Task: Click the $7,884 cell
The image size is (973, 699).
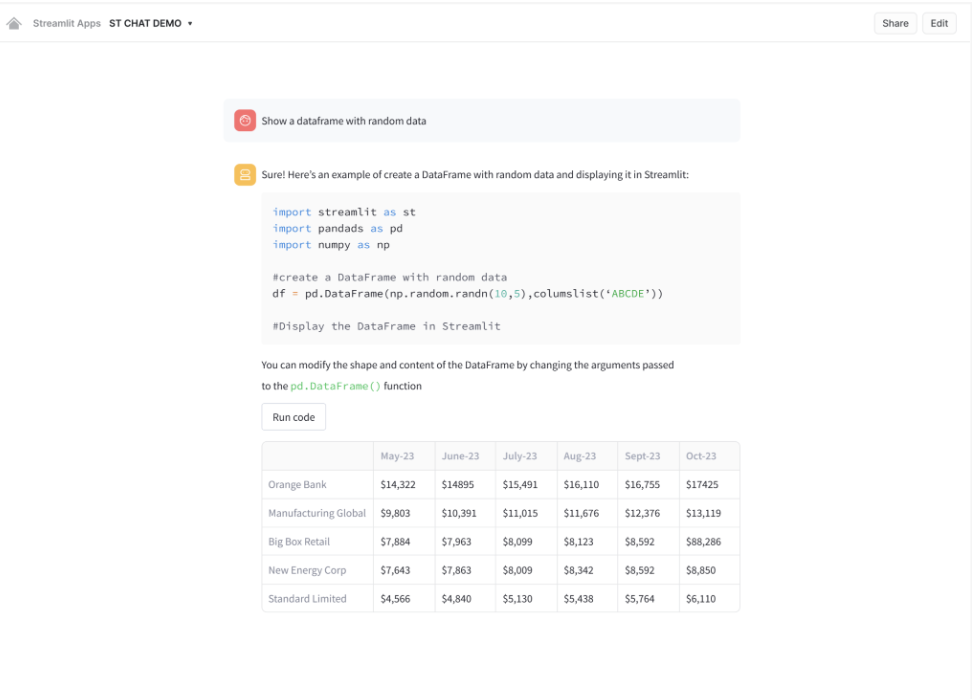Action: [404, 541]
